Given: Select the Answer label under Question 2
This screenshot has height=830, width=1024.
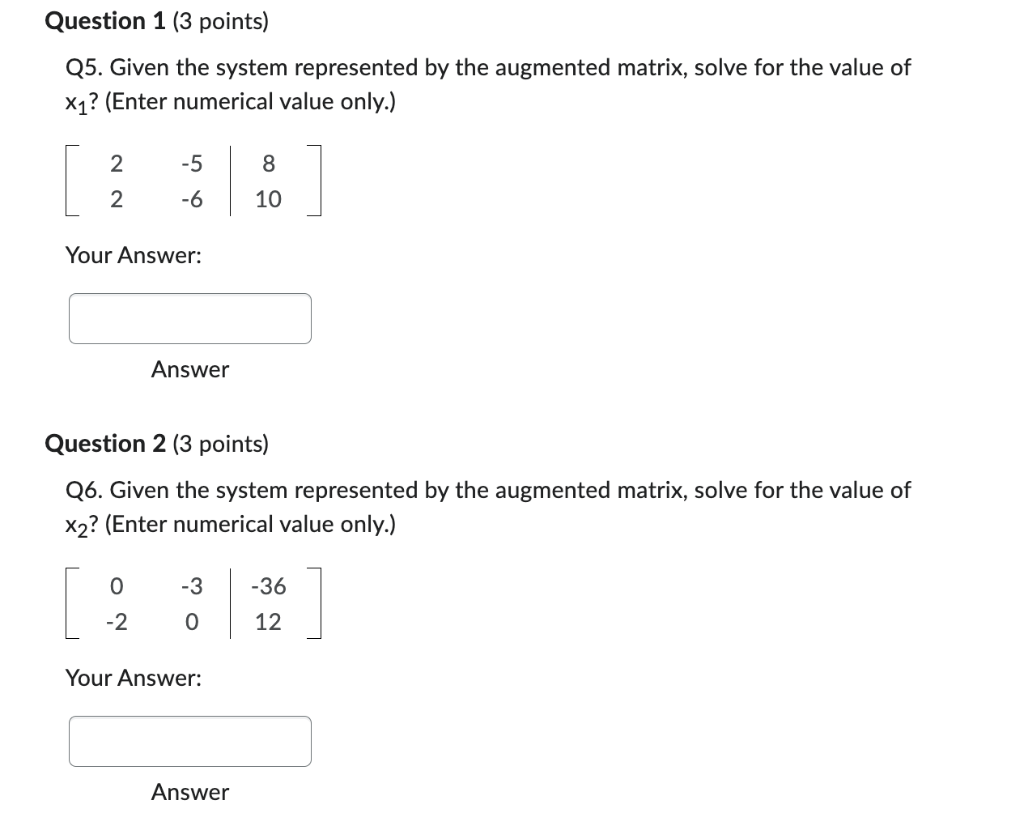Looking at the screenshot, I should (190, 792).
